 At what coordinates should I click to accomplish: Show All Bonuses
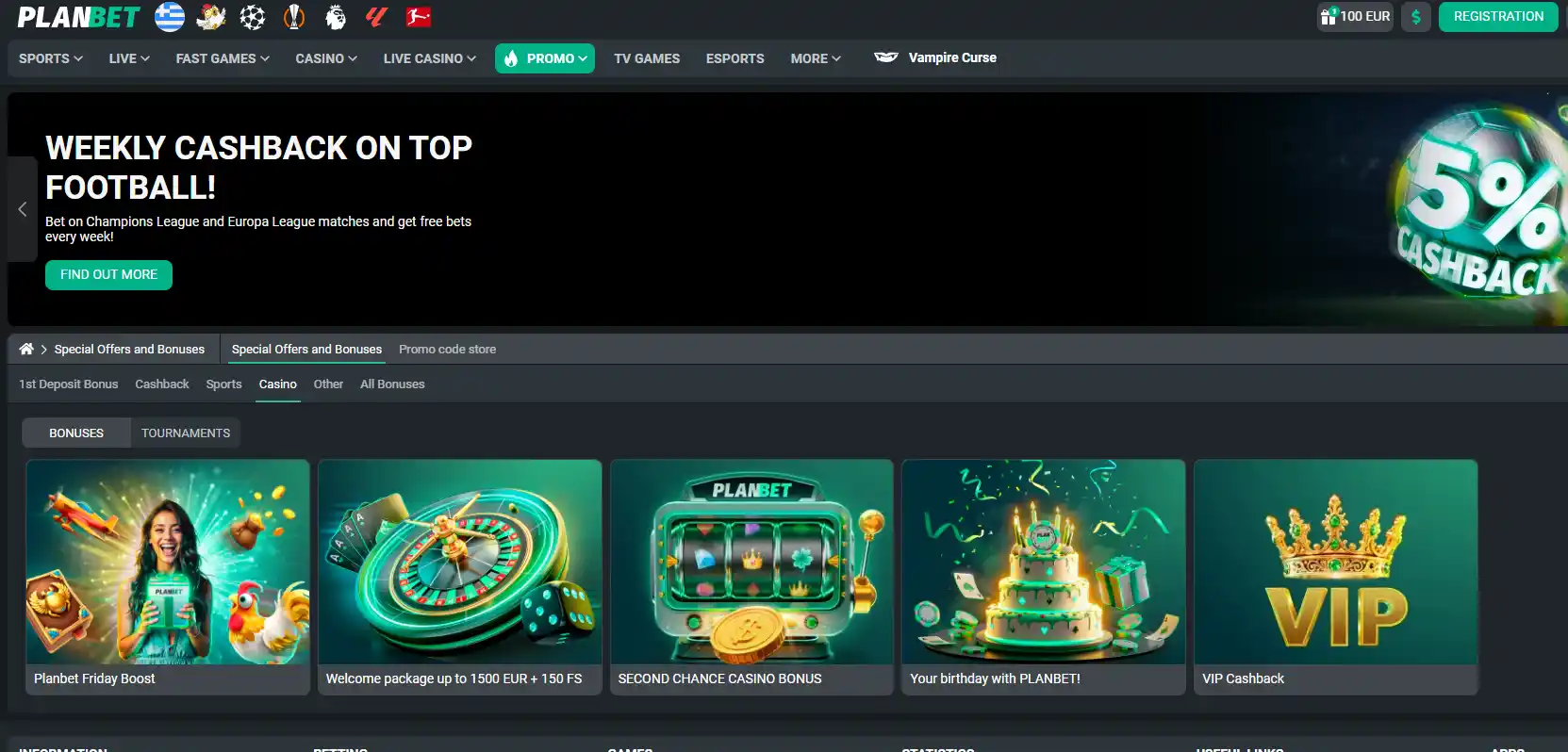pos(392,384)
